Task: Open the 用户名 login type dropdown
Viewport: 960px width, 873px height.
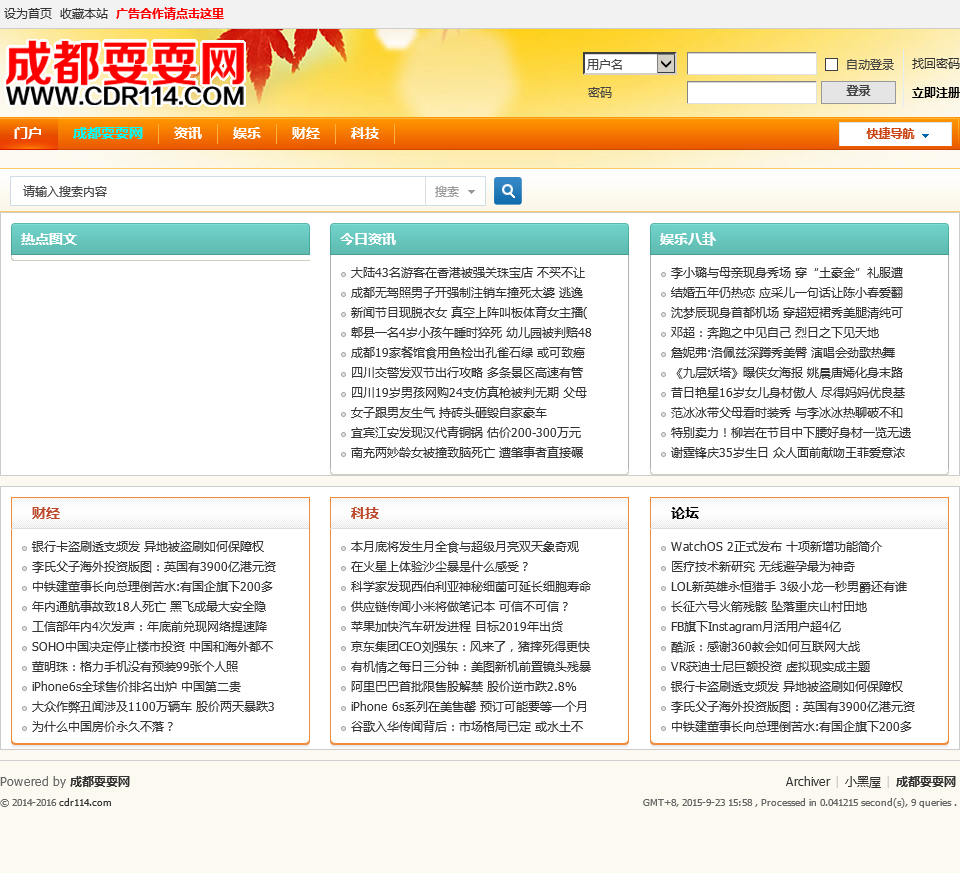Action: (x=629, y=64)
